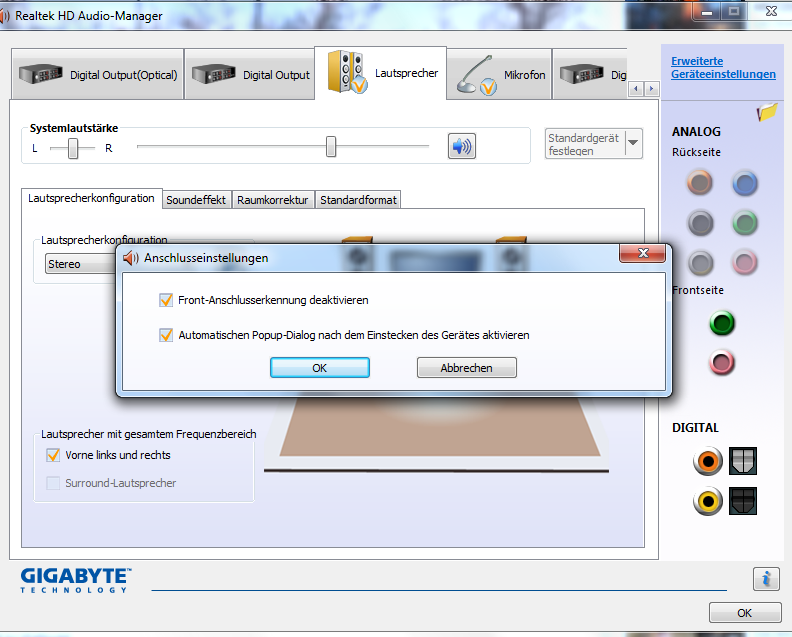Screen dimensions: 792x637
Task: Close the Anschlusseinstellungen dialog
Action: click(642, 253)
